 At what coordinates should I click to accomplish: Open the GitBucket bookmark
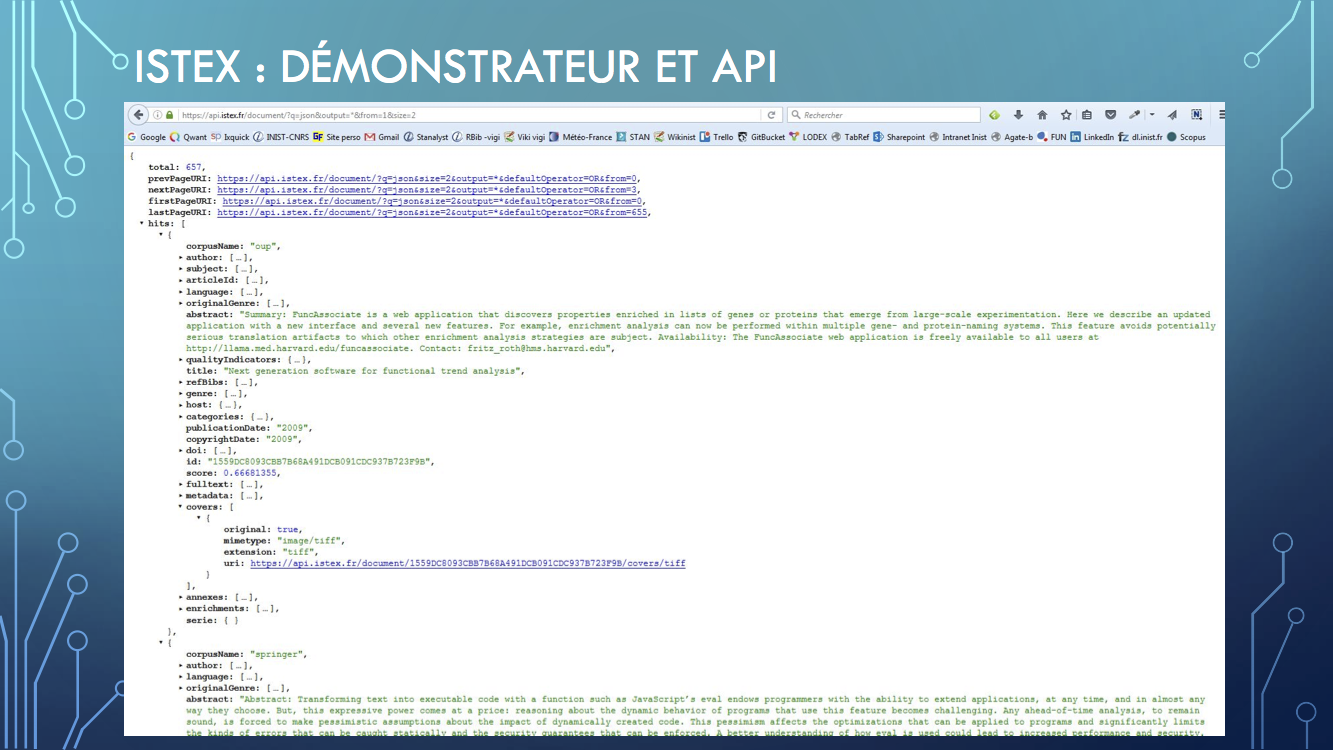click(x=761, y=137)
